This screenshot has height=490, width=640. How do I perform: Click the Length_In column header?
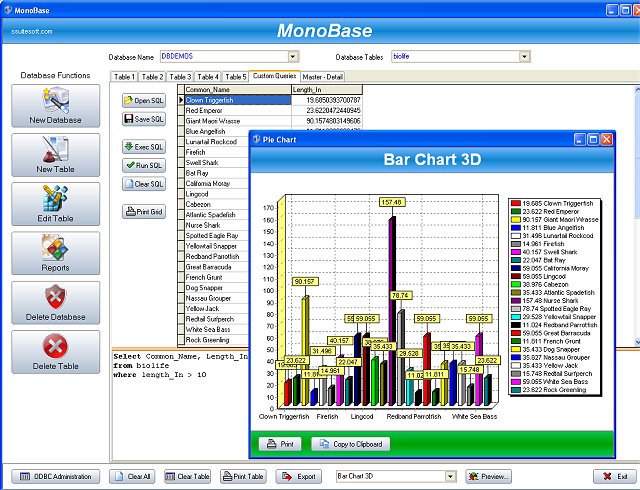tap(327, 89)
